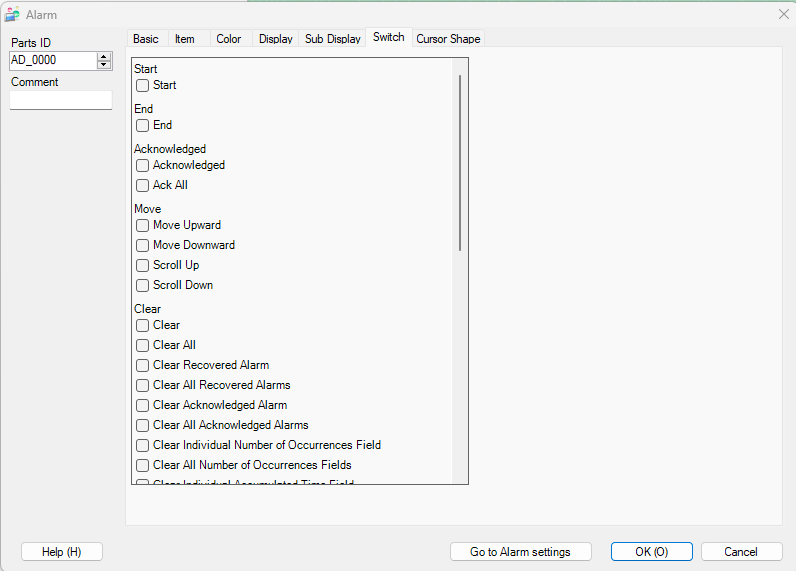Tick the Acknowledged checkbox
This screenshot has width=796, height=571.
click(143, 165)
